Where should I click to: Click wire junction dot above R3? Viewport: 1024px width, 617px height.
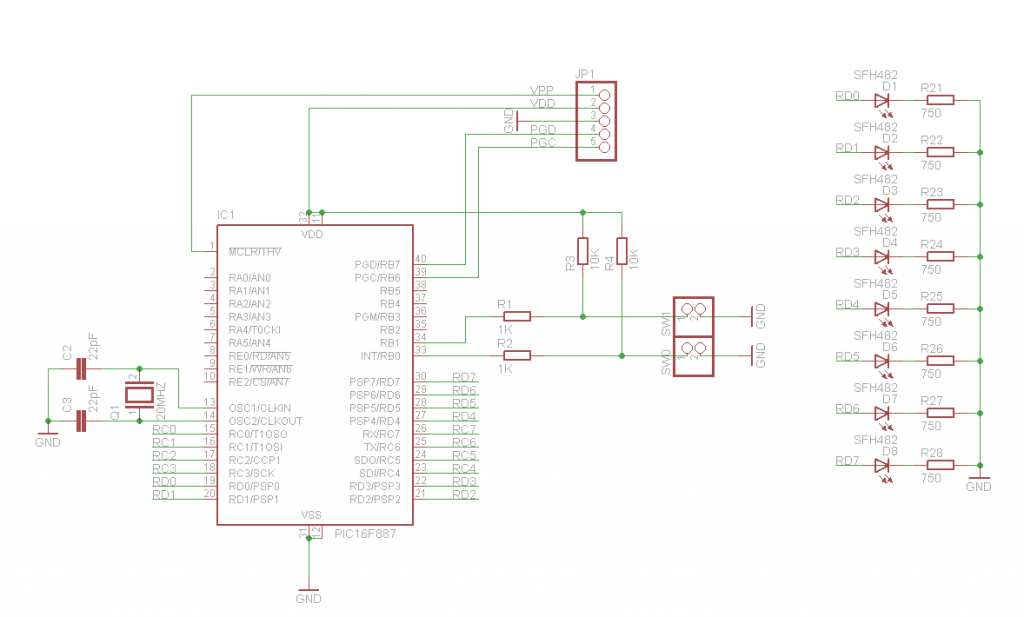583,212
